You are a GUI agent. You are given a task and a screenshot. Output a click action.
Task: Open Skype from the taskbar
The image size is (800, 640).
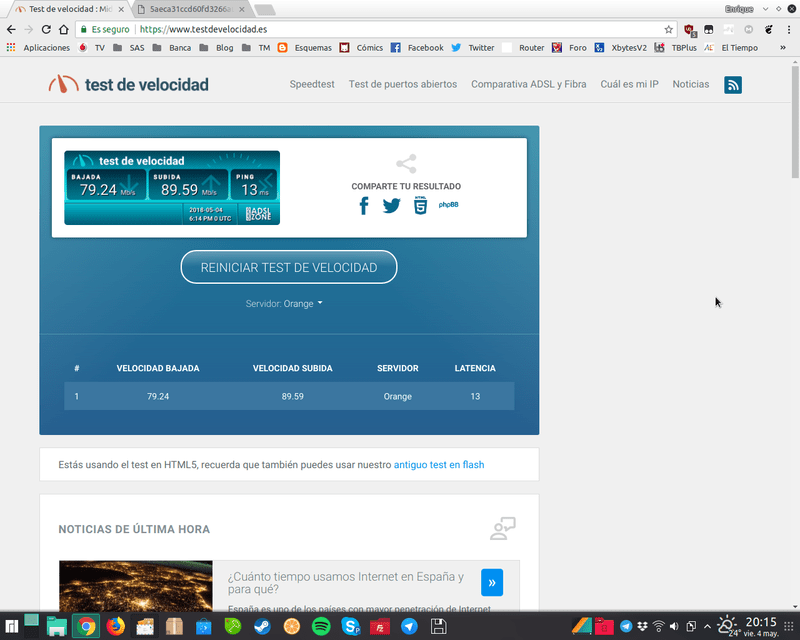pyautogui.click(x=351, y=626)
